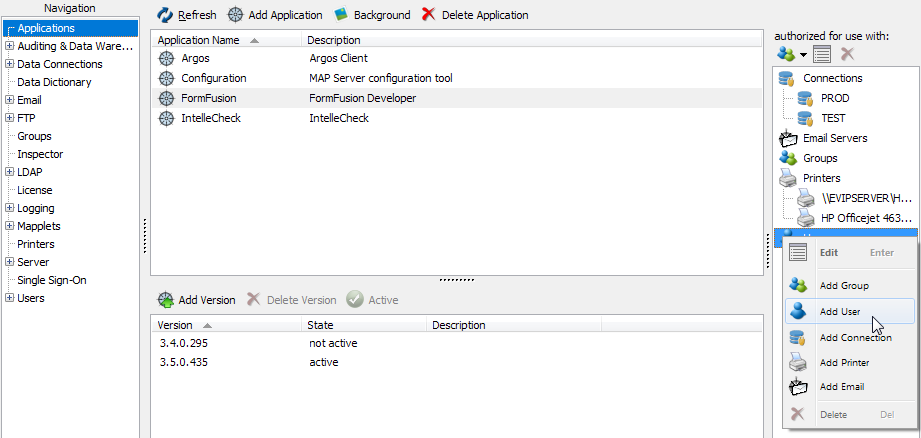Select version 3.5.0.435 row
Image resolution: width=921 pixels, height=438 pixels.
(x=457, y=362)
